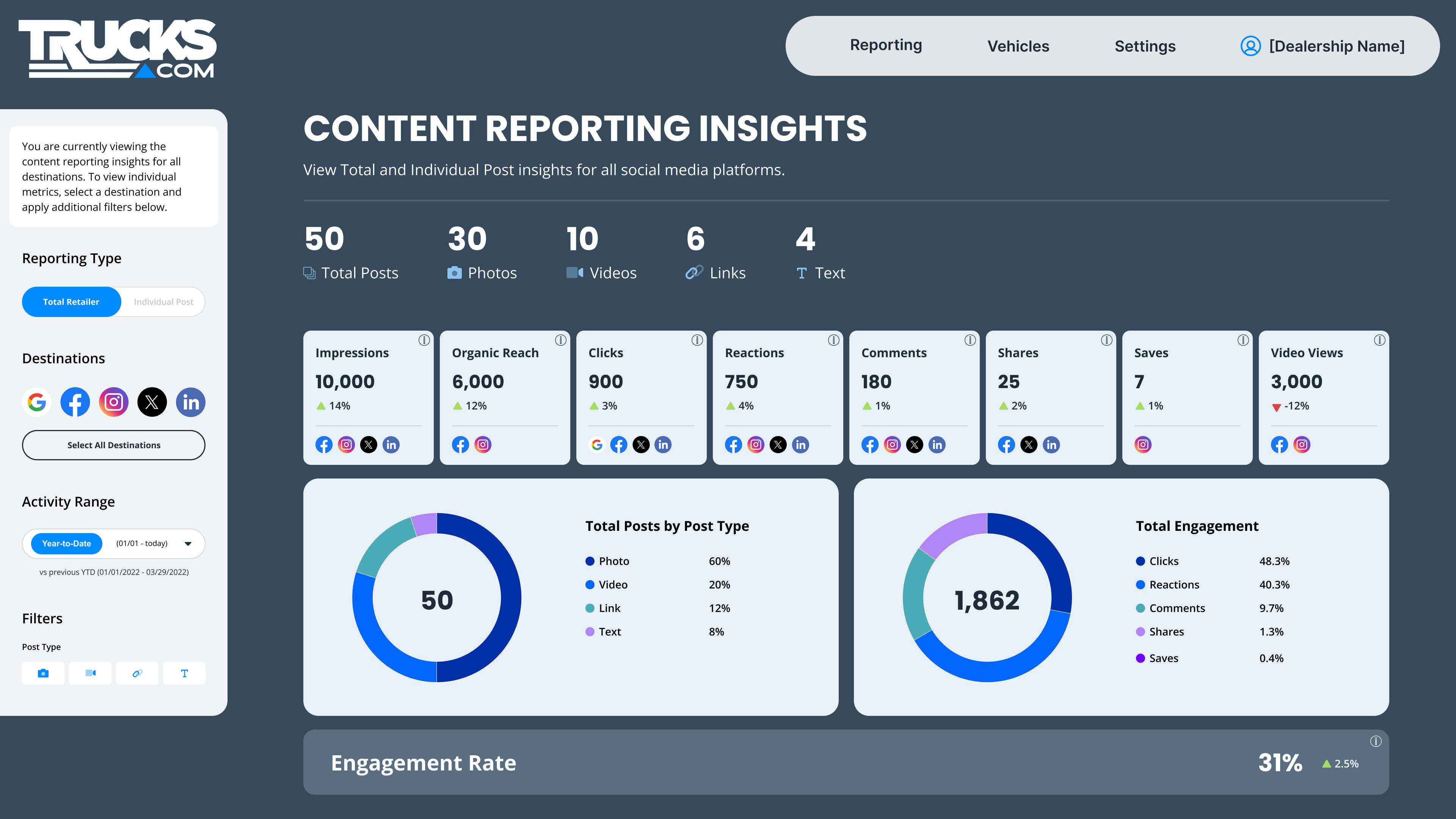This screenshot has width=1456, height=819.
Task: Click the Link legend color dot
Action: [x=590, y=608]
